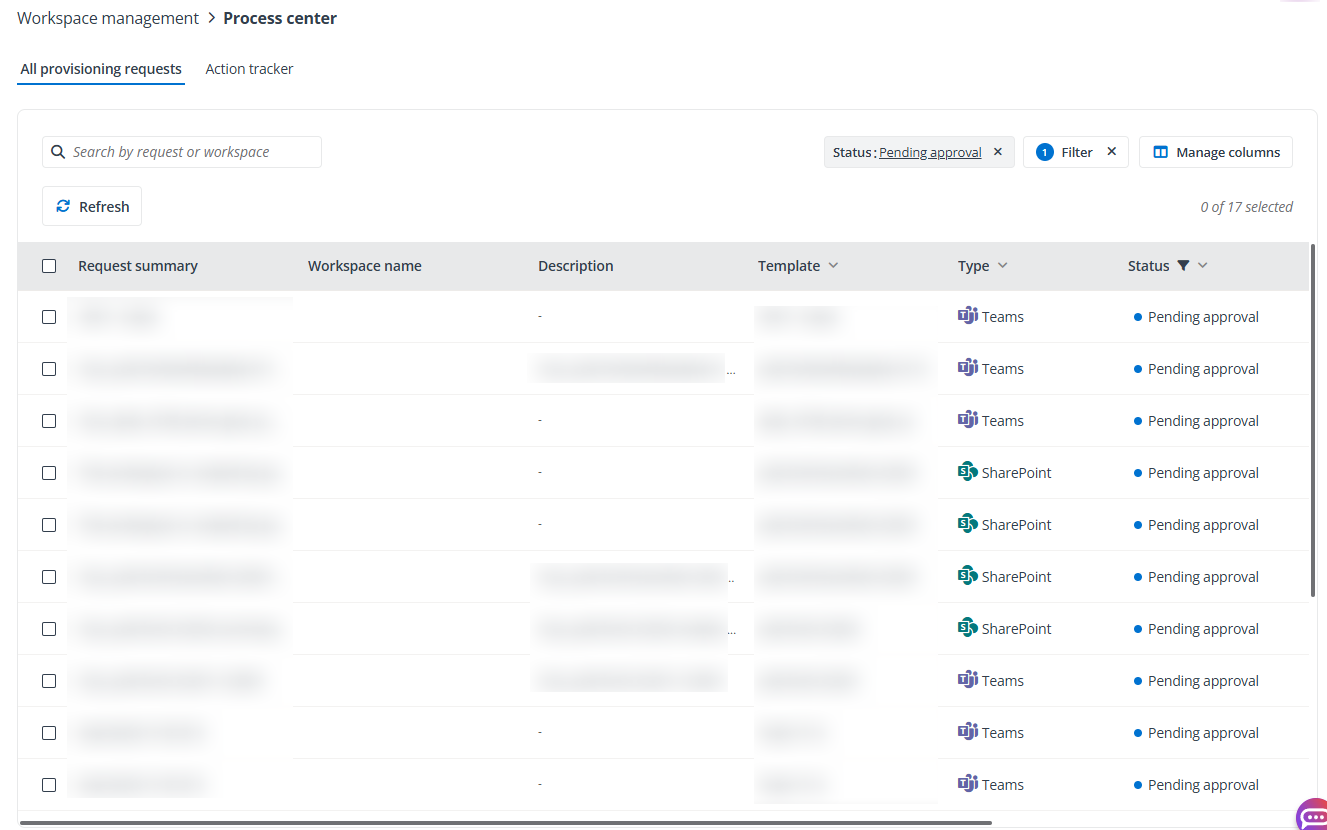Select the Teams icon in the first row
This screenshot has height=830, width=1327.
point(968,316)
